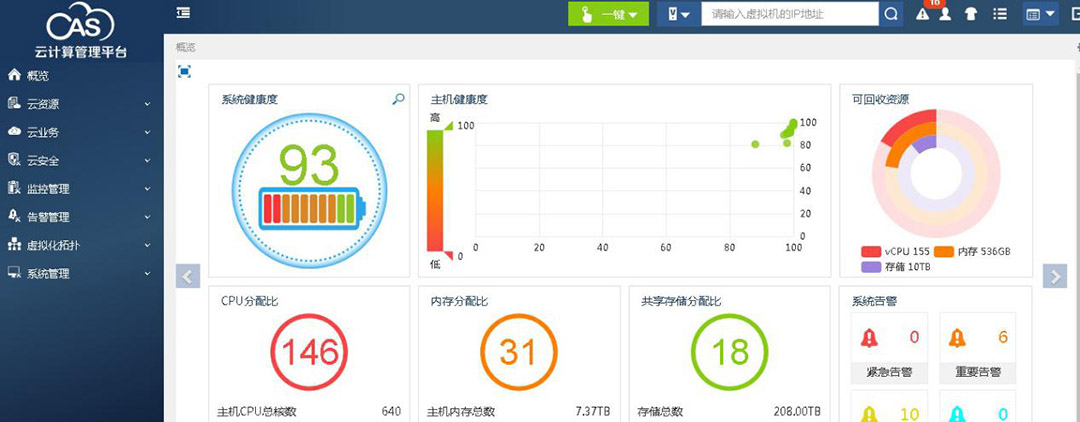Screen dimensions: 1080x422
Task: Expand the 云安全 menu chevron
Action: (x=147, y=160)
